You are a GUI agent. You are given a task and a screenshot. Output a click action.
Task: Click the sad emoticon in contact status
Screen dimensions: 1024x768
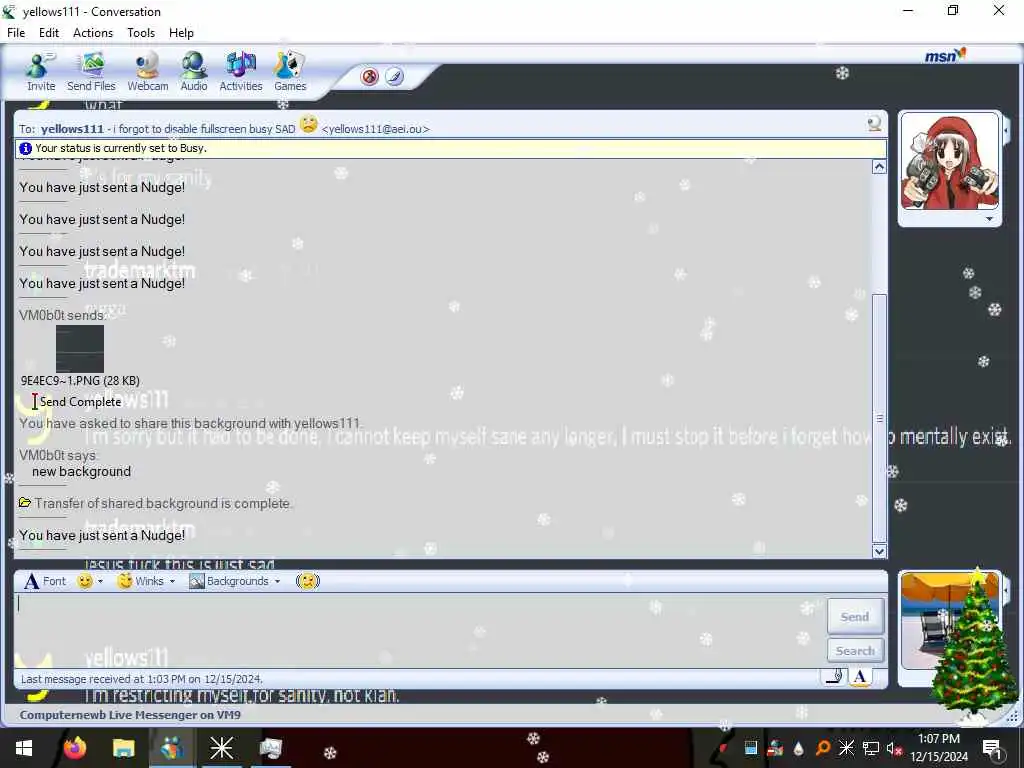tap(308, 123)
